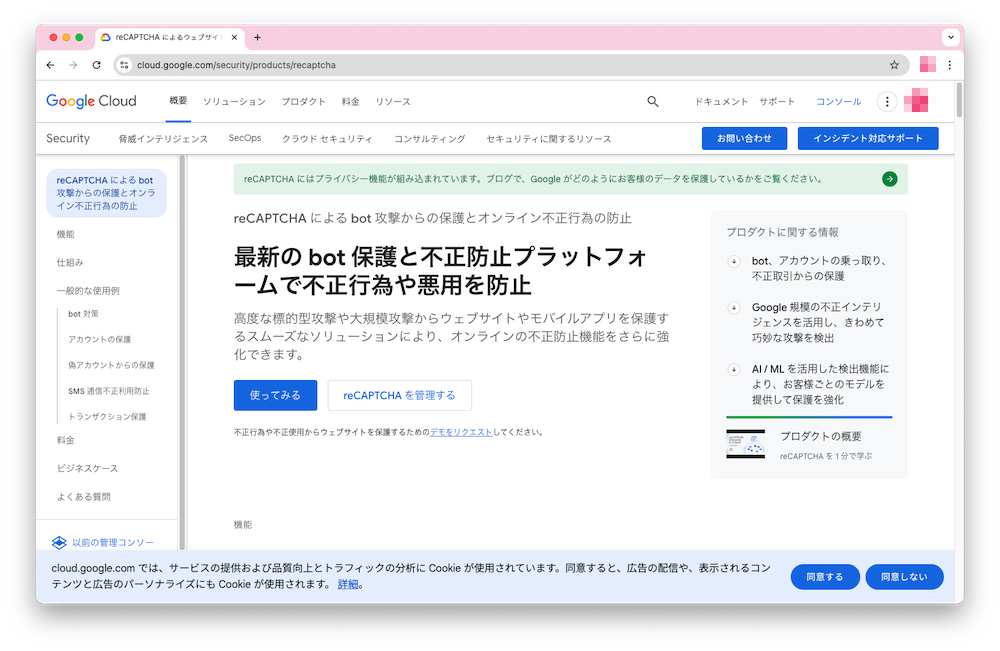Click the green arrow in the privacy banner
1000x651 pixels.
click(891, 178)
